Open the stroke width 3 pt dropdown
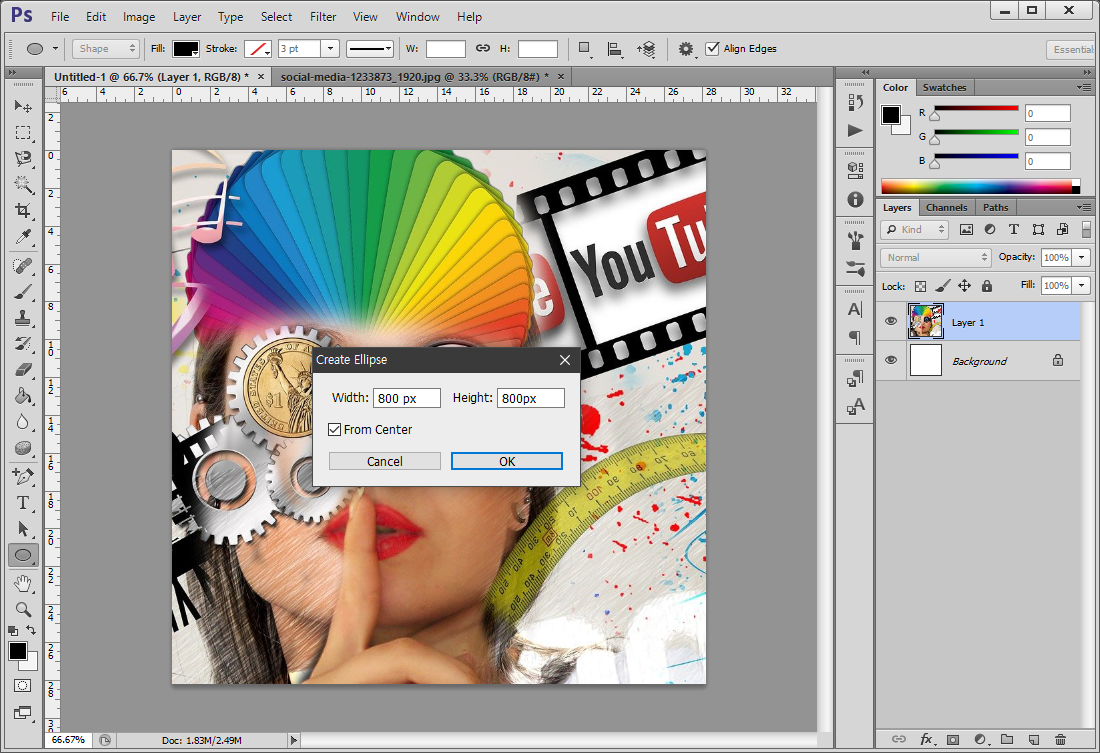Viewport: 1100px width, 753px height. coord(330,48)
